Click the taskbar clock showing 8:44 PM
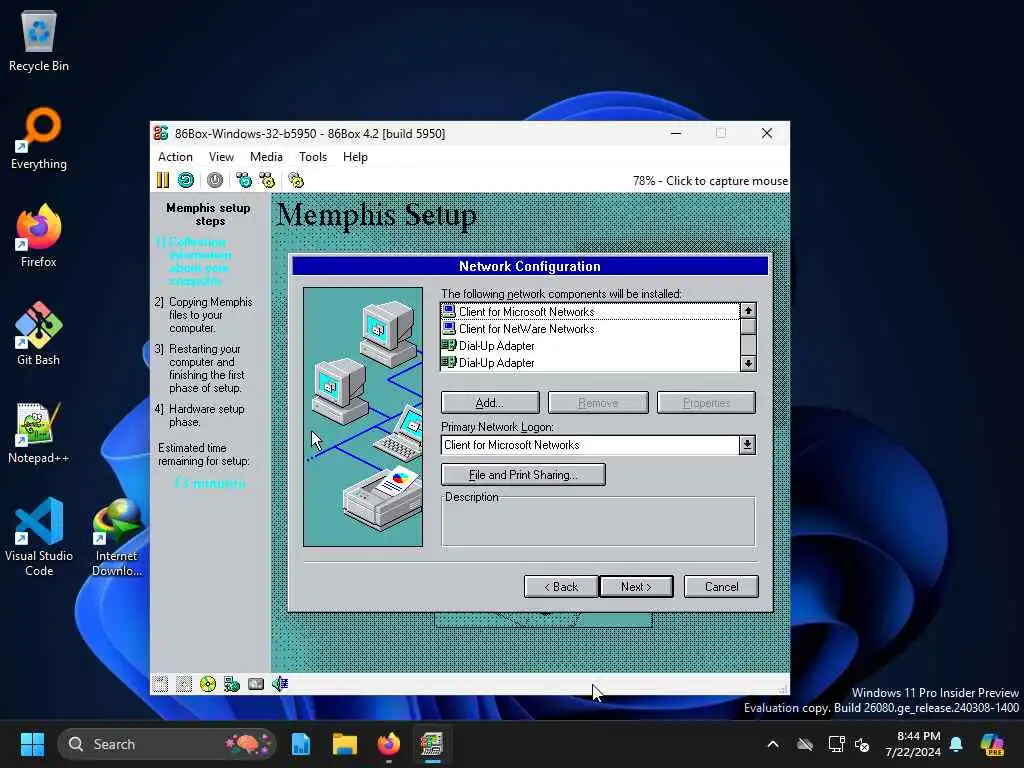1024x768 pixels. (913, 744)
